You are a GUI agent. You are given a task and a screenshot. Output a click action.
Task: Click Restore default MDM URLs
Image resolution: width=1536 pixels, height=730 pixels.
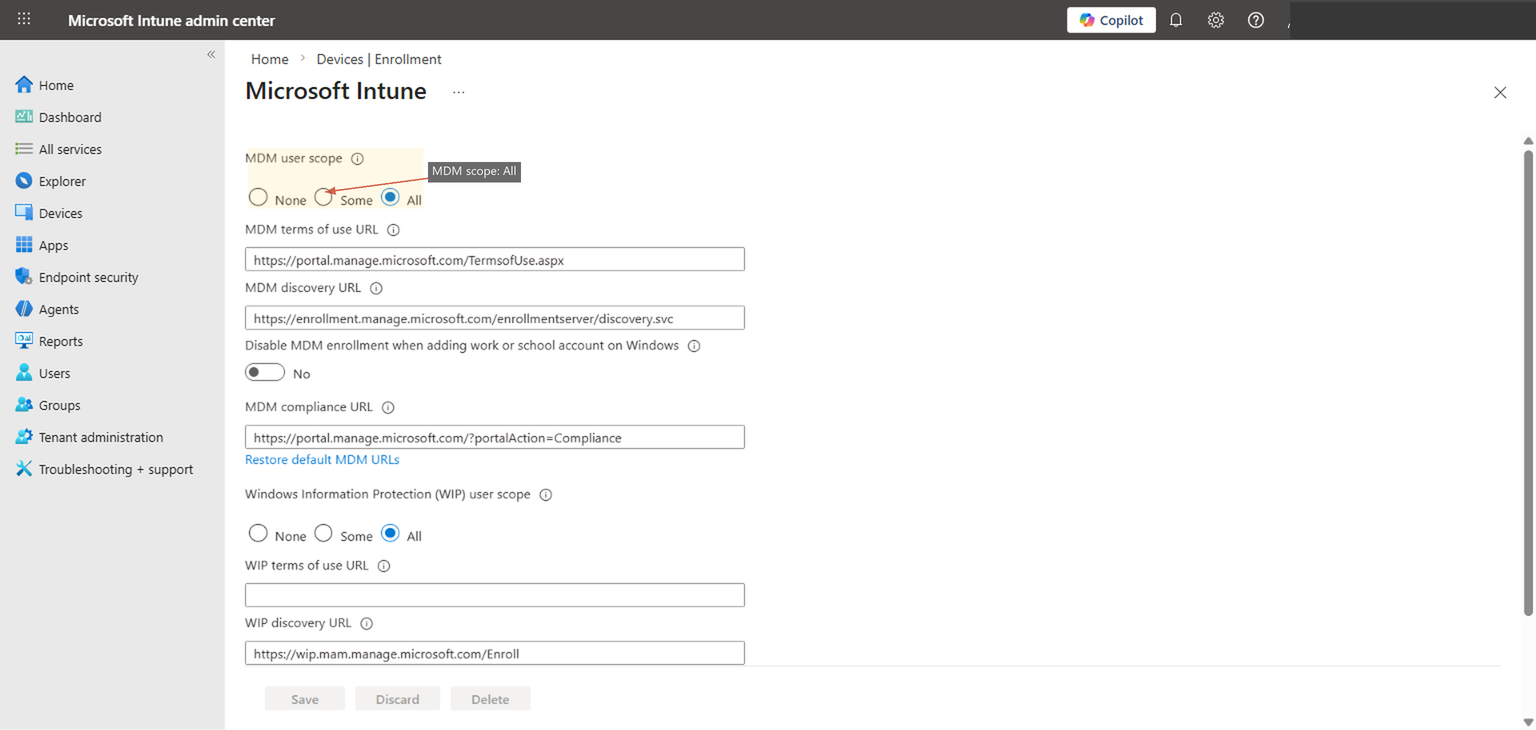point(322,459)
